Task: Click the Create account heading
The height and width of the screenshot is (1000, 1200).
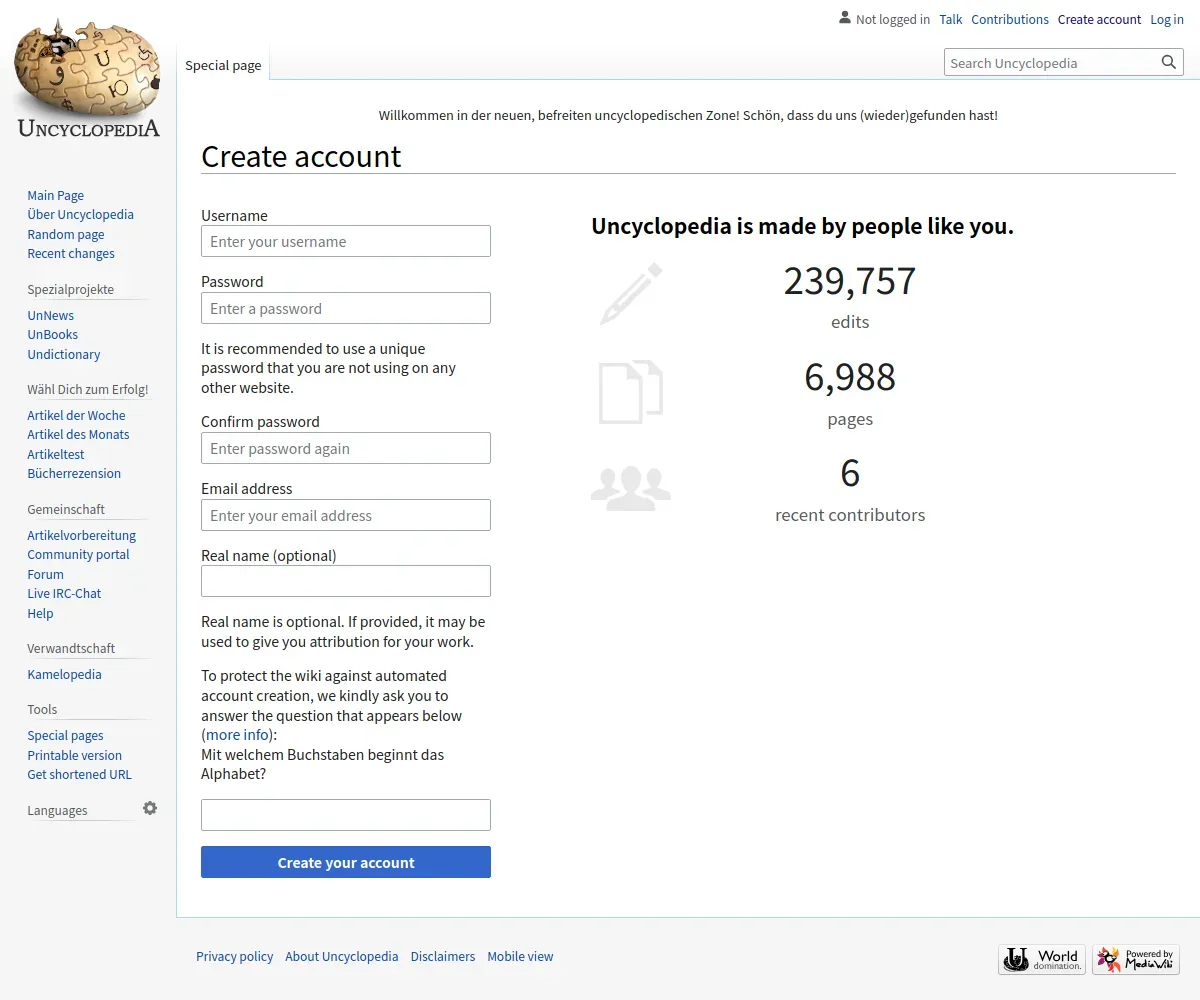Action: coord(301,156)
